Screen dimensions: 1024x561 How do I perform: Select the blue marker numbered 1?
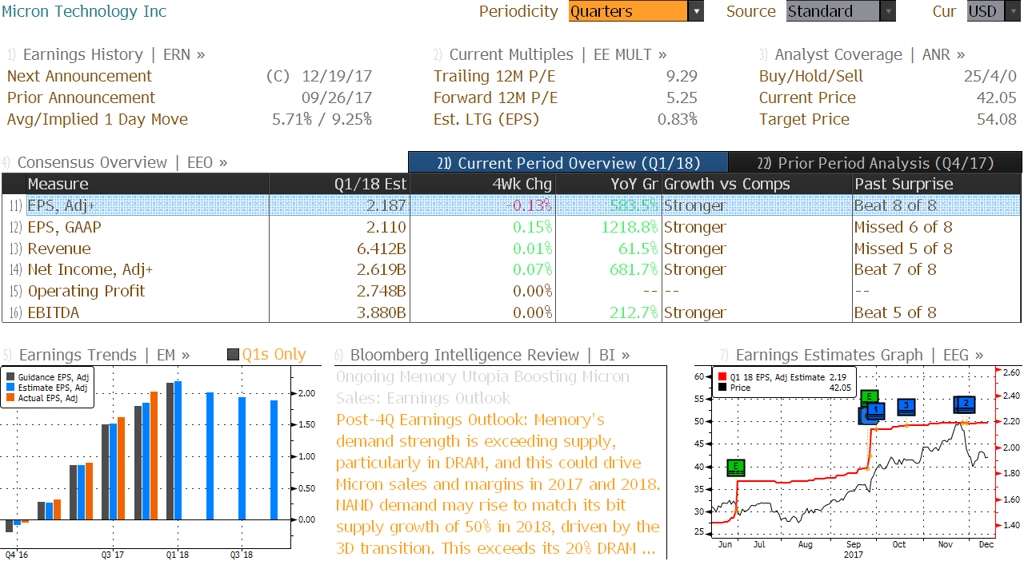[x=875, y=409]
